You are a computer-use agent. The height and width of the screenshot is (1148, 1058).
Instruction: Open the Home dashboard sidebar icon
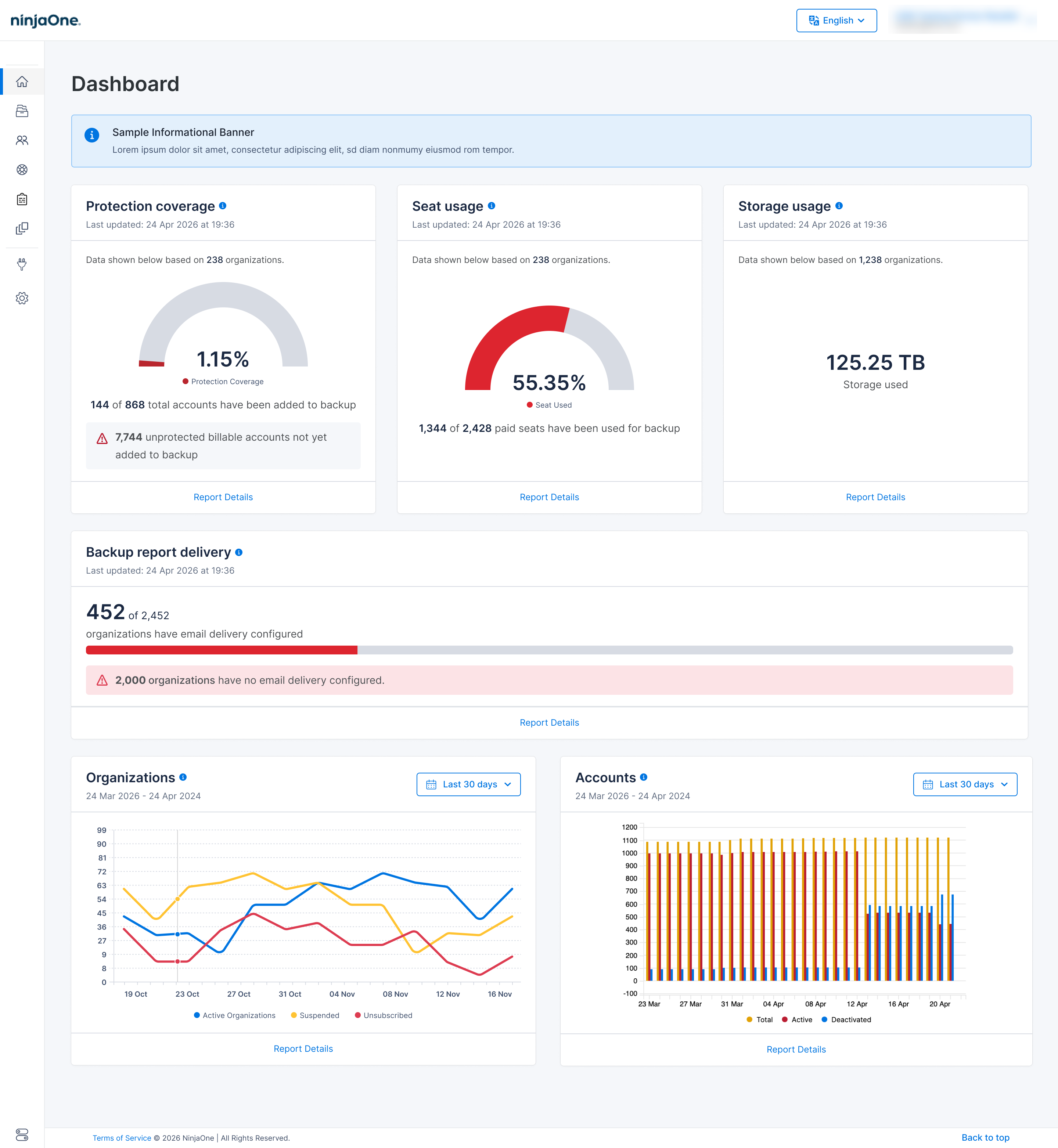(x=22, y=82)
